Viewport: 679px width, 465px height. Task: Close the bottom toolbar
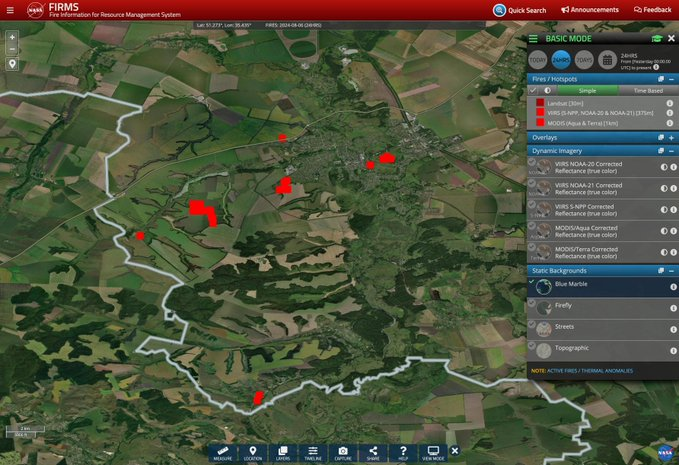coord(455,451)
